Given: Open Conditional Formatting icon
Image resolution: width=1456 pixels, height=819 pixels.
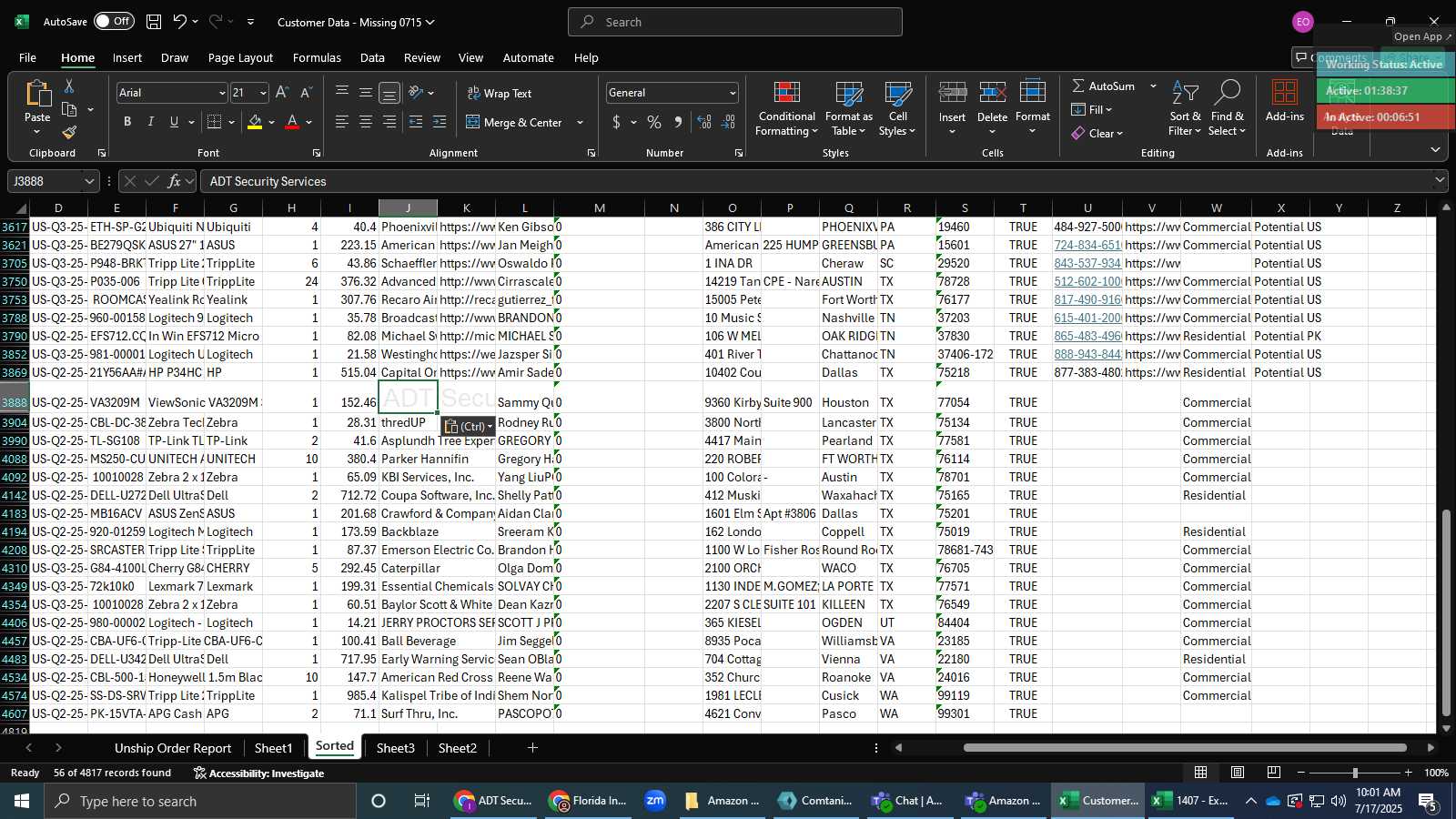Looking at the screenshot, I should 787,94.
